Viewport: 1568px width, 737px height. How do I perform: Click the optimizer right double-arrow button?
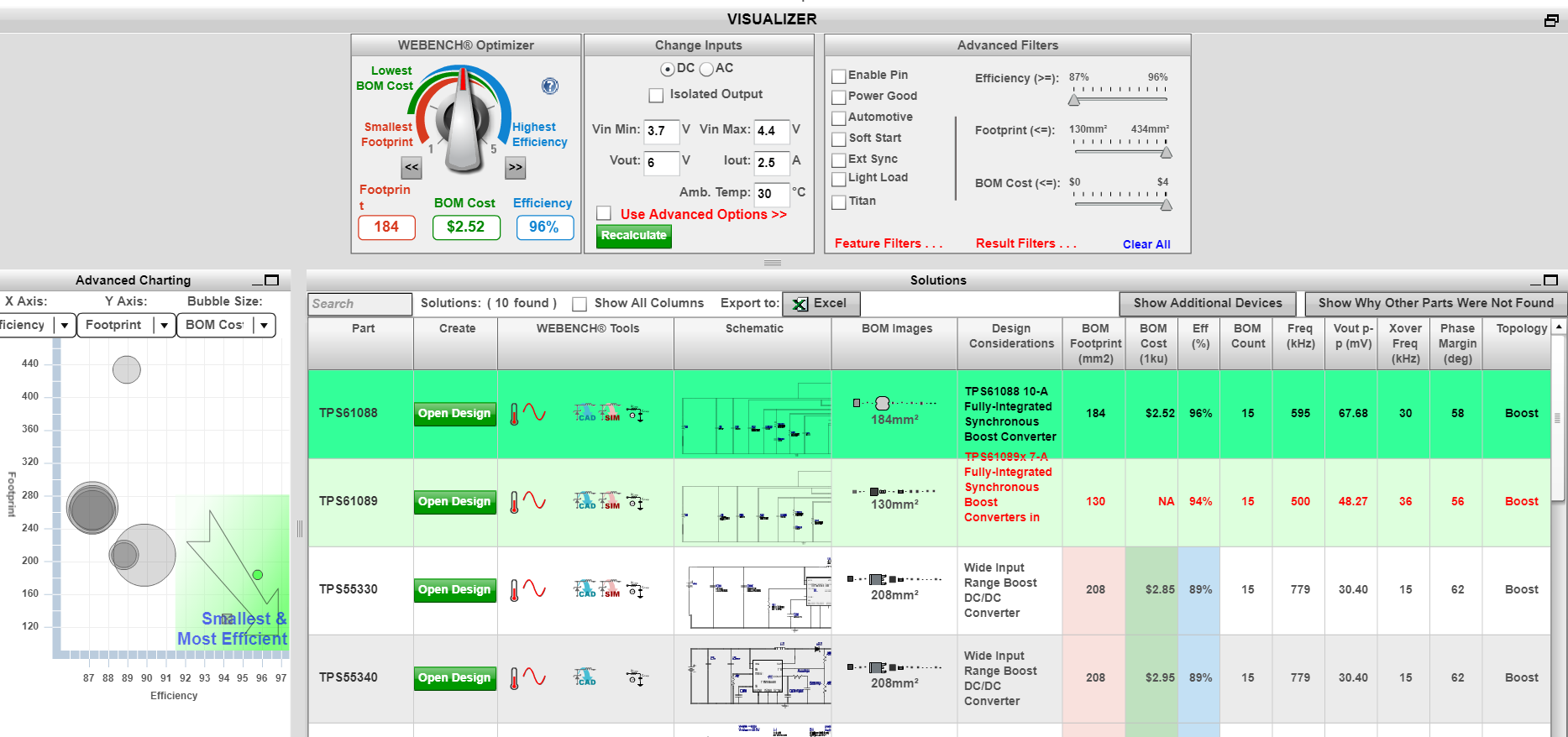coord(516,168)
